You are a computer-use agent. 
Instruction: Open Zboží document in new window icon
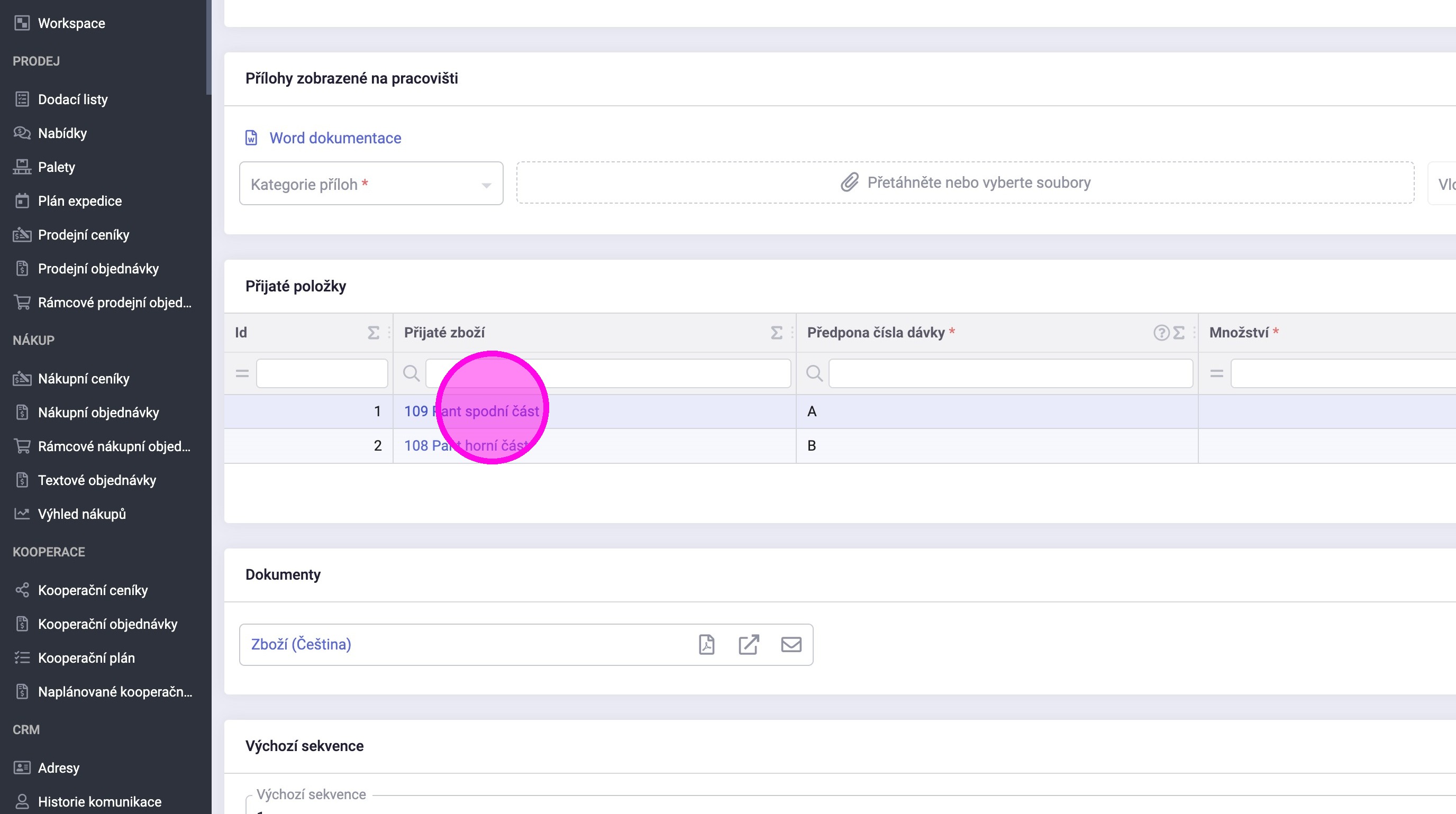pyautogui.click(x=749, y=645)
